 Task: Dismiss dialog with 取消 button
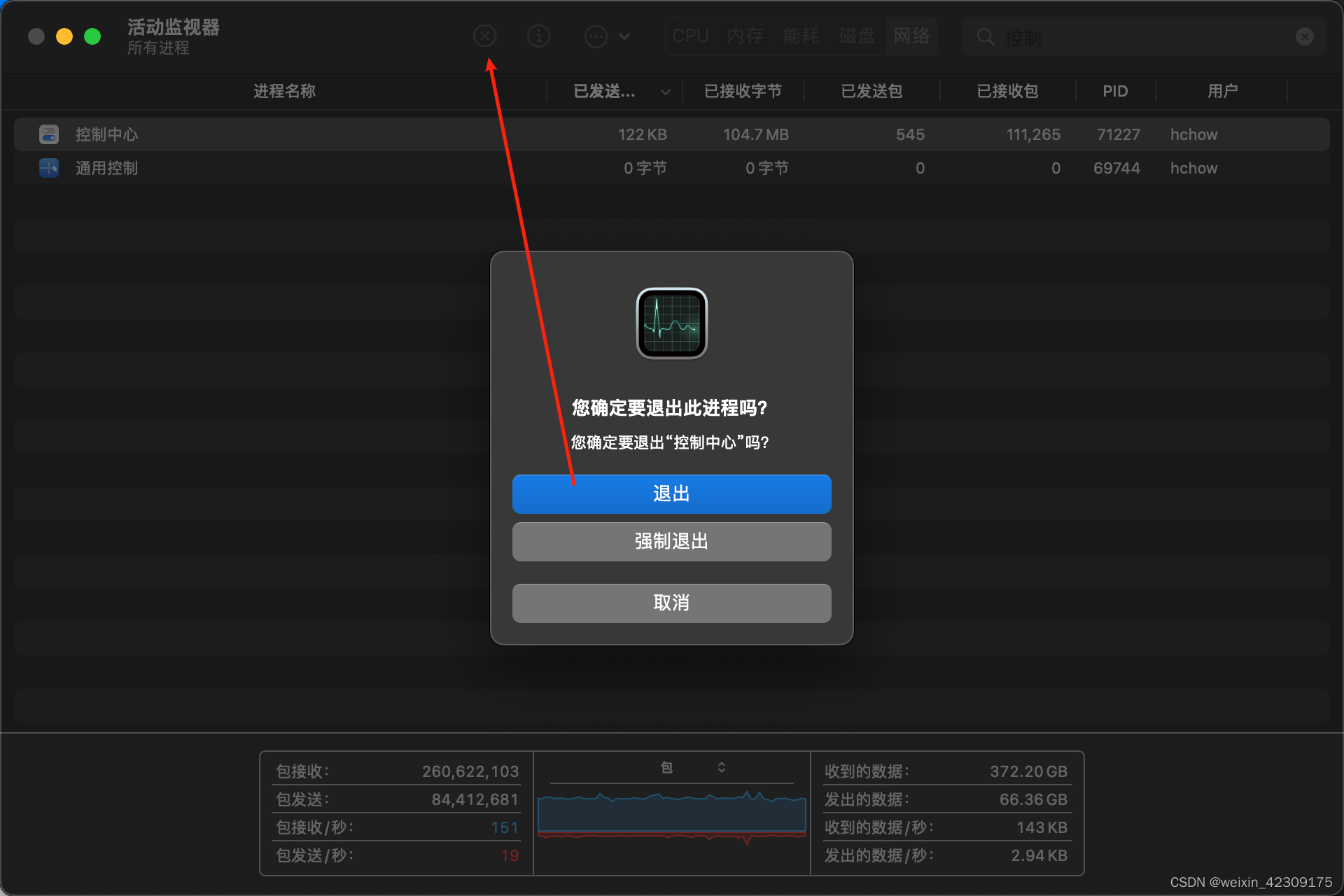[x=671, y=603]
